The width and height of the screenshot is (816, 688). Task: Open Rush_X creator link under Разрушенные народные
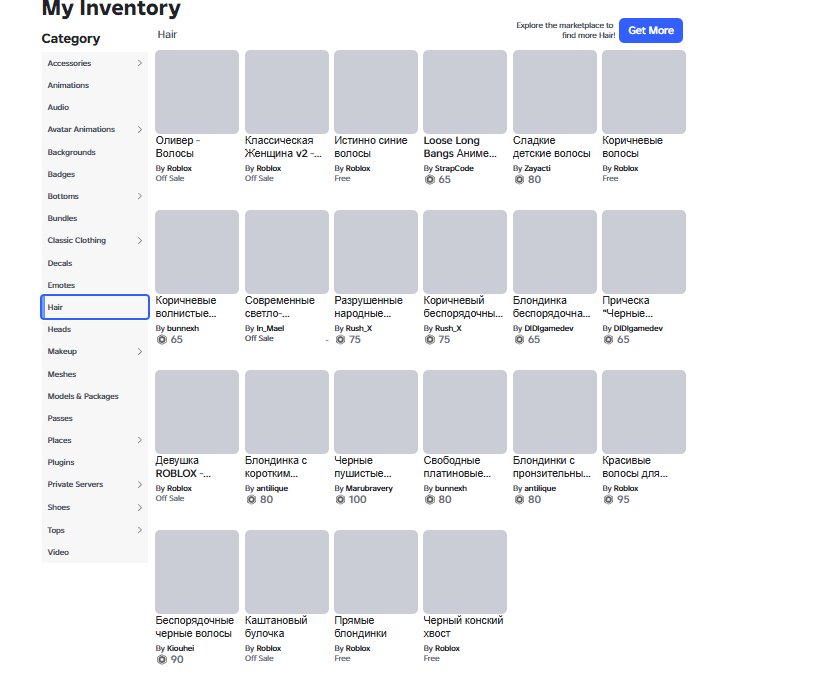point(359,328)
